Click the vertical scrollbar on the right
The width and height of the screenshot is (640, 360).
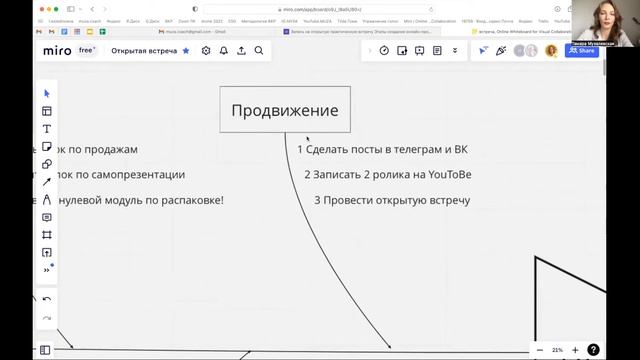tap(604, 67)
